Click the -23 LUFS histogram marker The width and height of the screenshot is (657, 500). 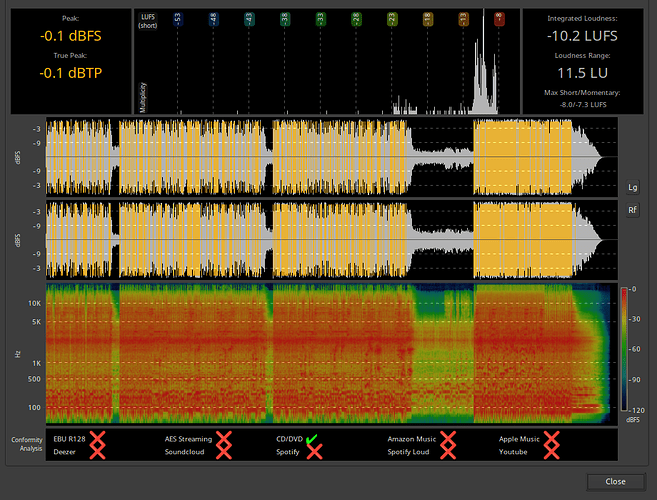pos(391,18)
